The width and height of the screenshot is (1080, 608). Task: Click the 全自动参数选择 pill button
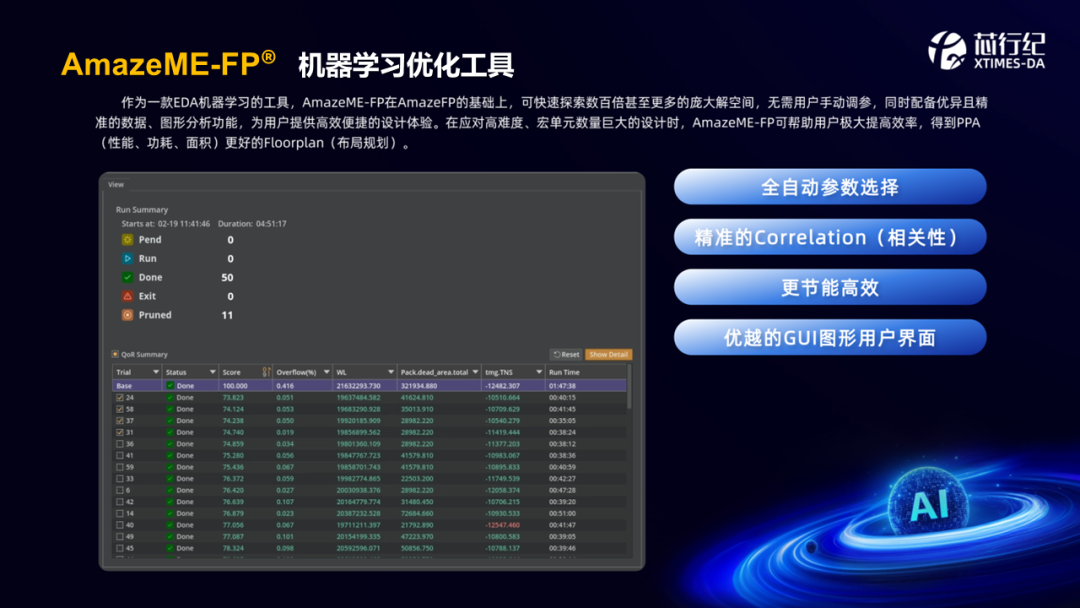(830, 187)
